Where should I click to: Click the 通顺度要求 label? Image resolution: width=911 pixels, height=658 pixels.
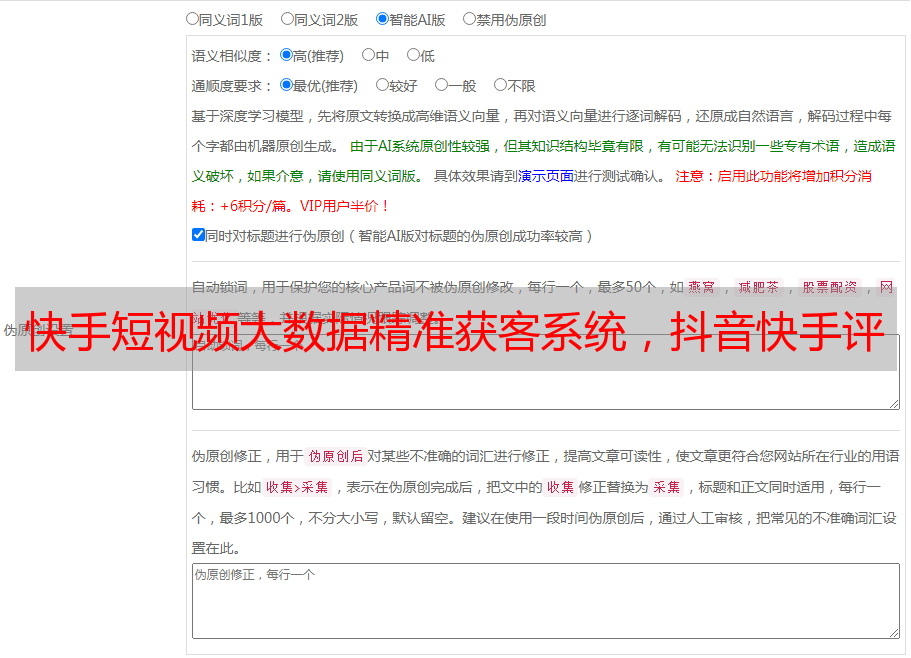point(231,86)
